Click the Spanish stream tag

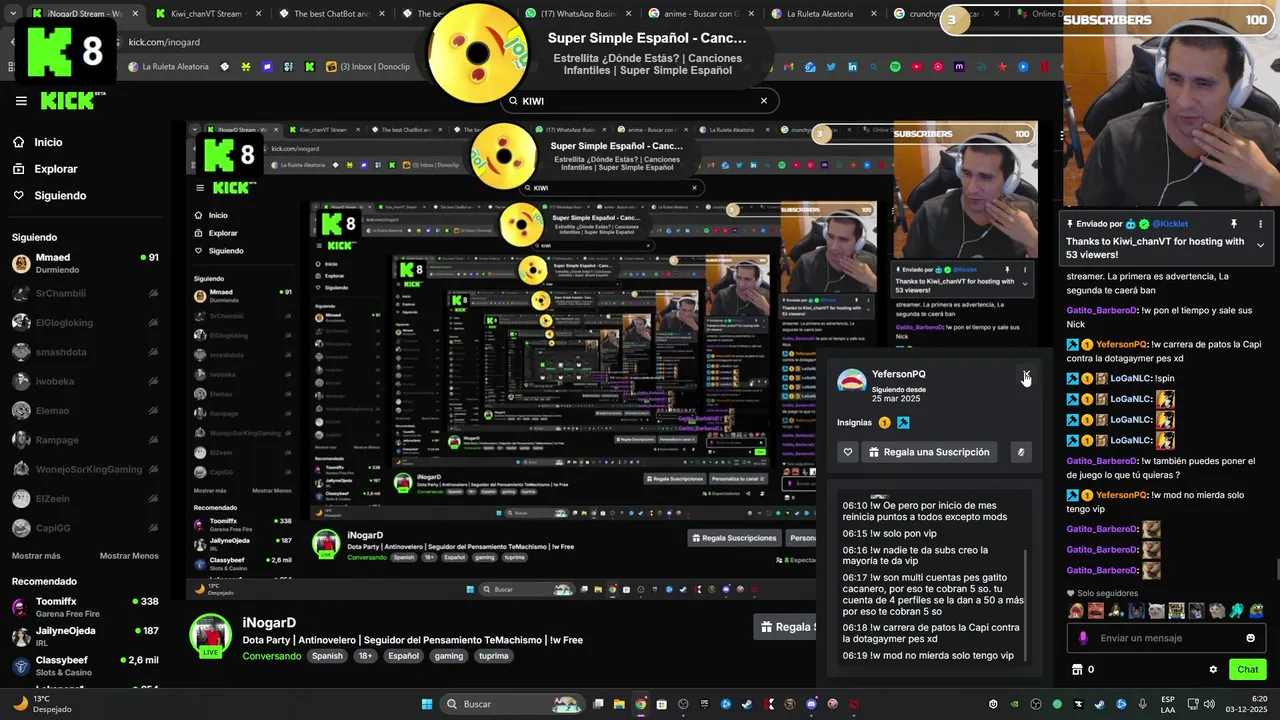click(x=327, y=656)
